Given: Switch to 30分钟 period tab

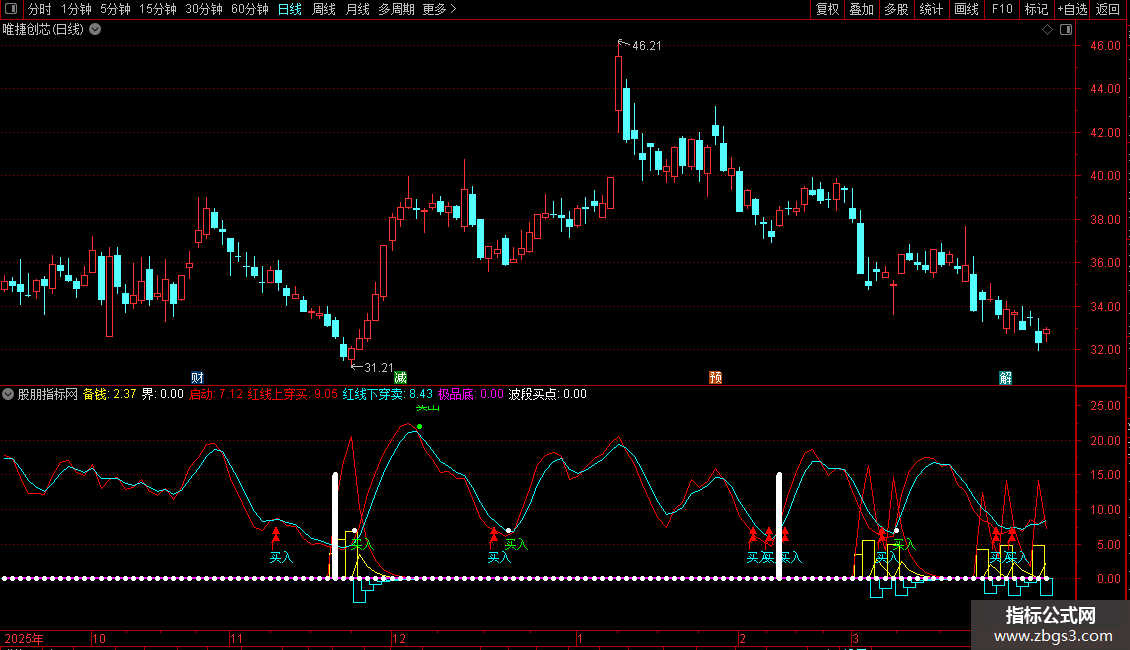Looking at the screenshot, I should coord(204,9).
